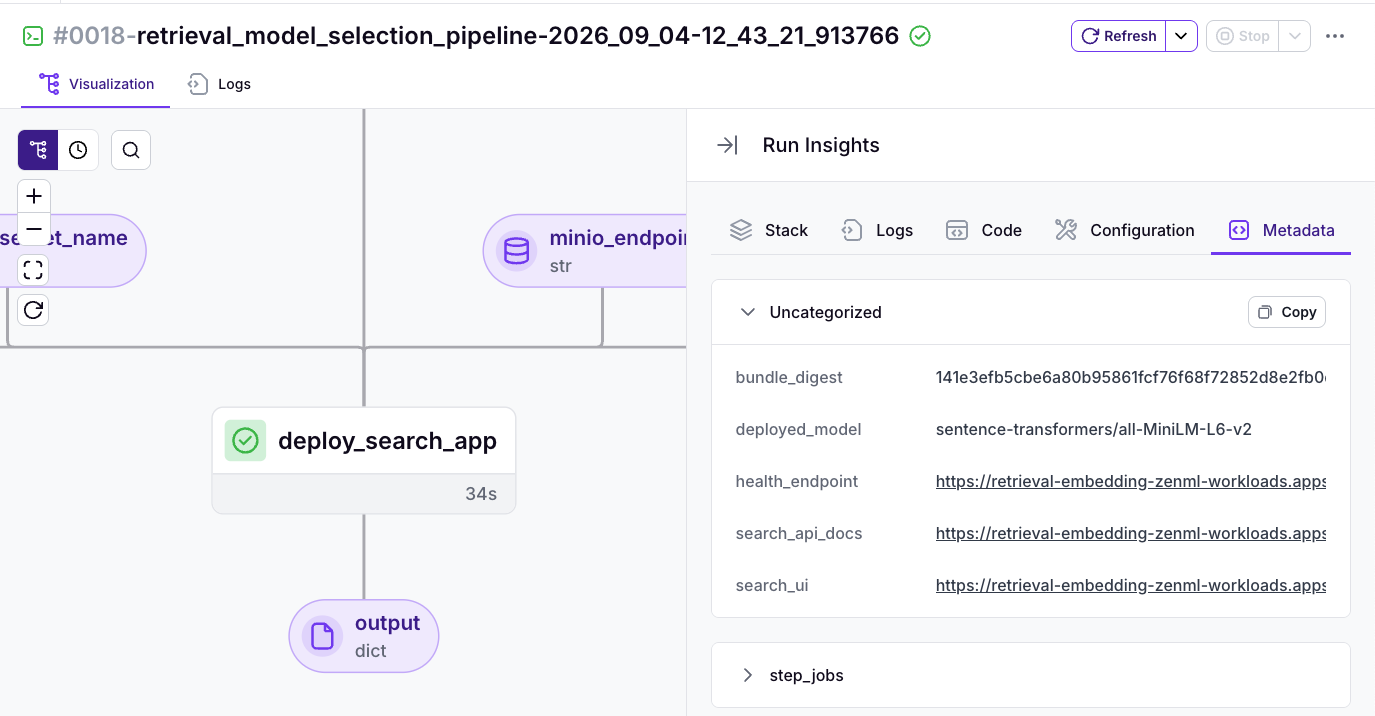Click the deployed_model key label
The height and width of the screenshot is (716, 1375).
(x=798, y=429)
